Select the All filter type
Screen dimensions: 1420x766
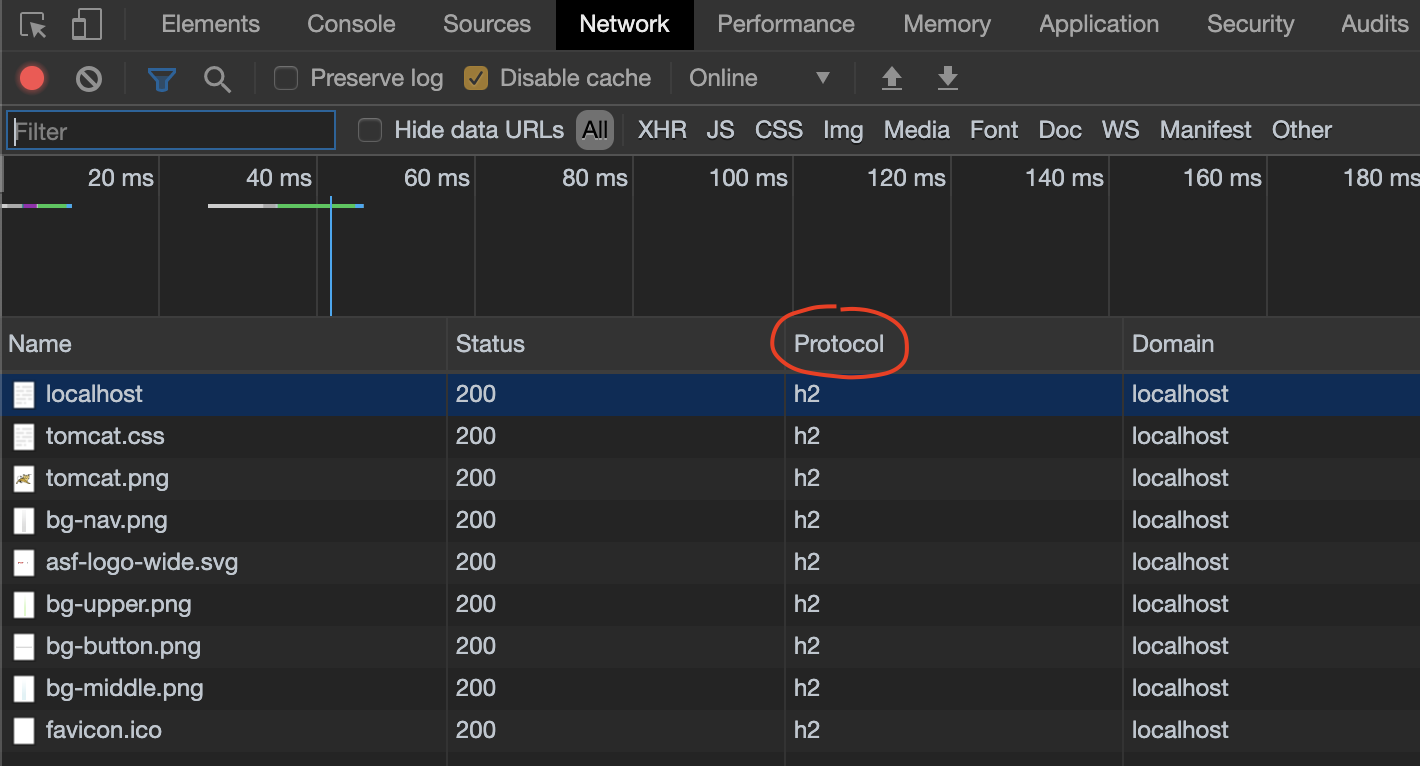tap(595, 130)
